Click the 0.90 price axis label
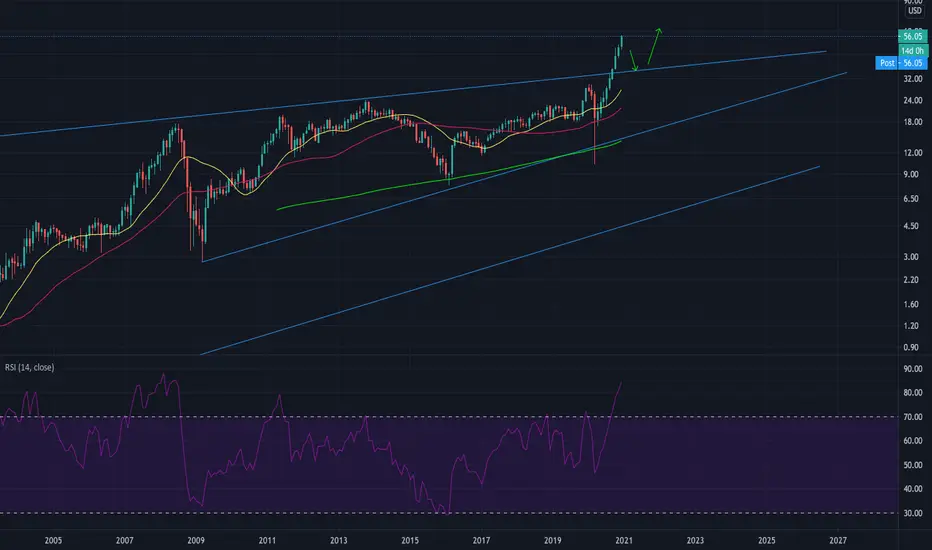 tap(913, 347)
